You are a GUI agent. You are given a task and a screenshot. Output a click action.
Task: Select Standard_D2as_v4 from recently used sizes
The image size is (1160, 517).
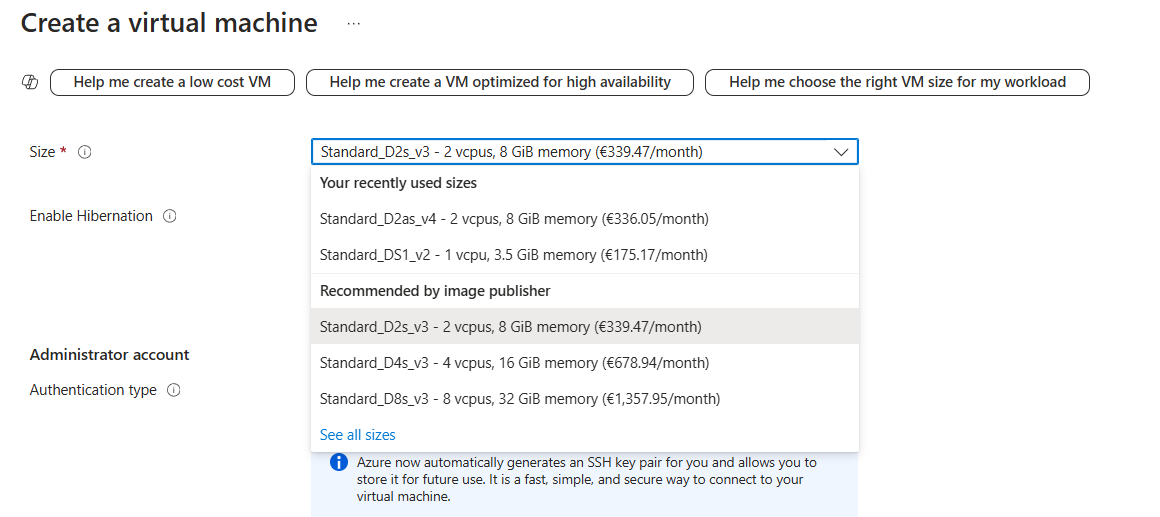tap(514, 219)
